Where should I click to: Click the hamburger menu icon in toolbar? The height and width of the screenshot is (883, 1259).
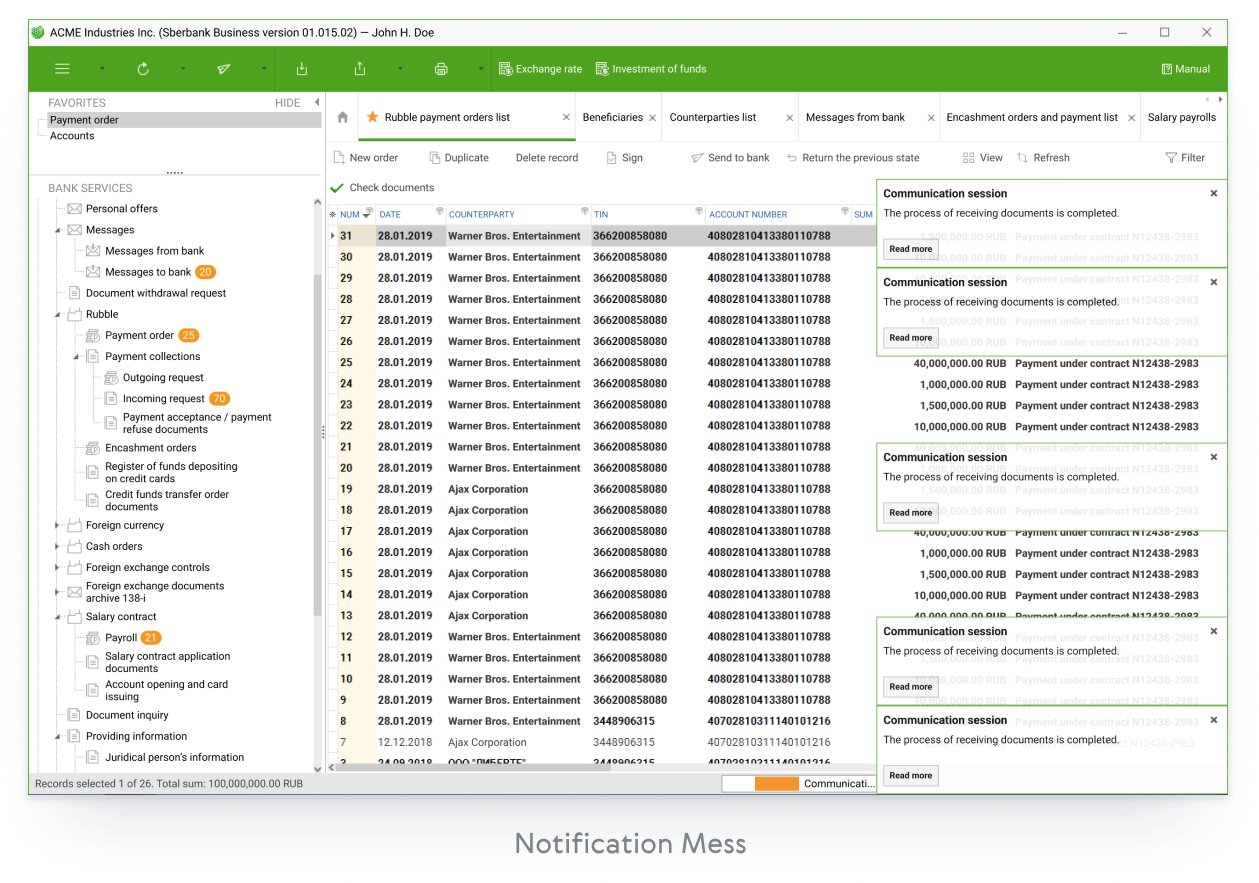[62, 69]
